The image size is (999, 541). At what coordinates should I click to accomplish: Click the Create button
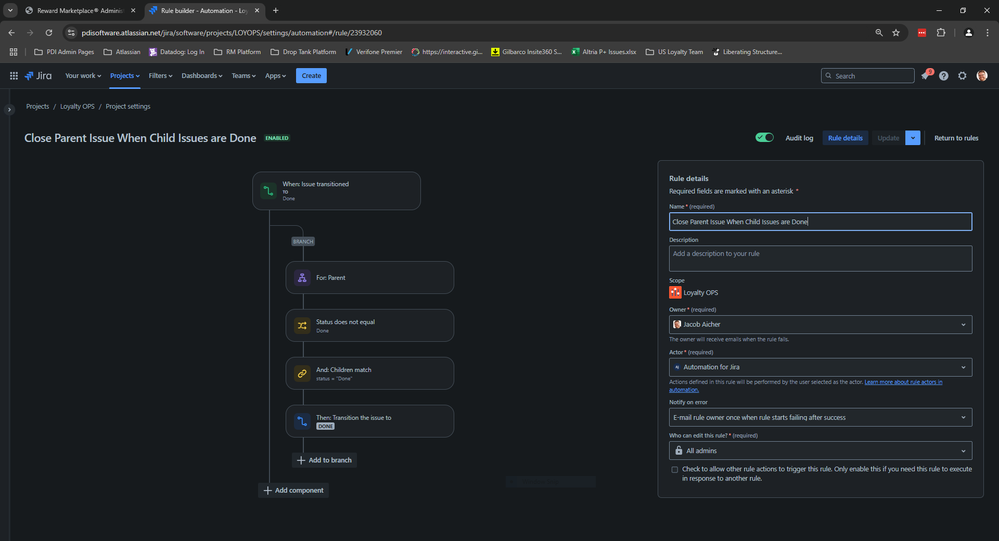point(311,76)
